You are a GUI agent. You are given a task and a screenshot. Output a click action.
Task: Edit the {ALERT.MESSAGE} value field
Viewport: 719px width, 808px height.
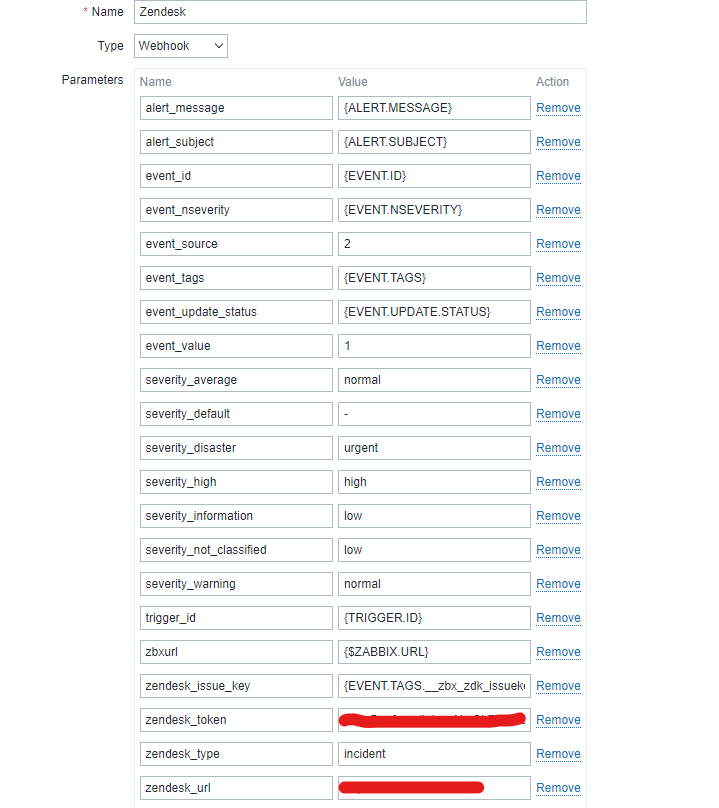434,108
